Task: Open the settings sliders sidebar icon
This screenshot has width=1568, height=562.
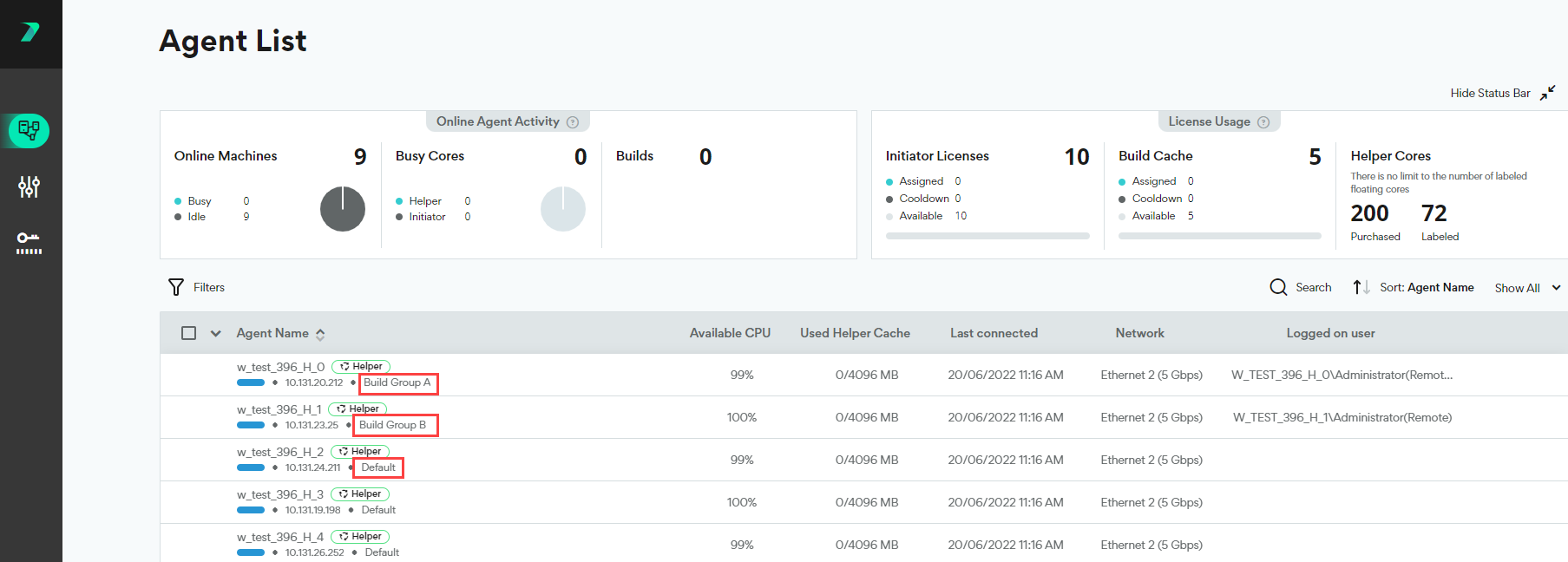Action: pyautogui.click(x=29, y=186)
